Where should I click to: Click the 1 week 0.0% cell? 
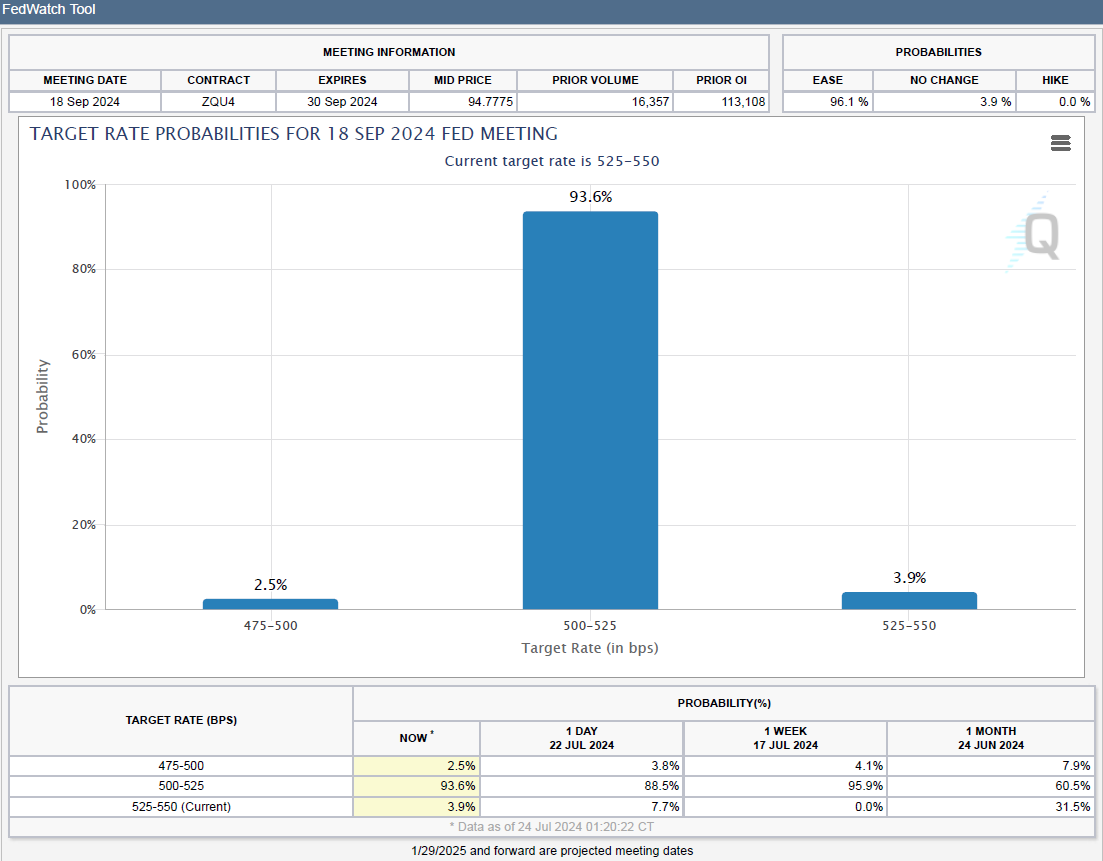pos(785,806)
